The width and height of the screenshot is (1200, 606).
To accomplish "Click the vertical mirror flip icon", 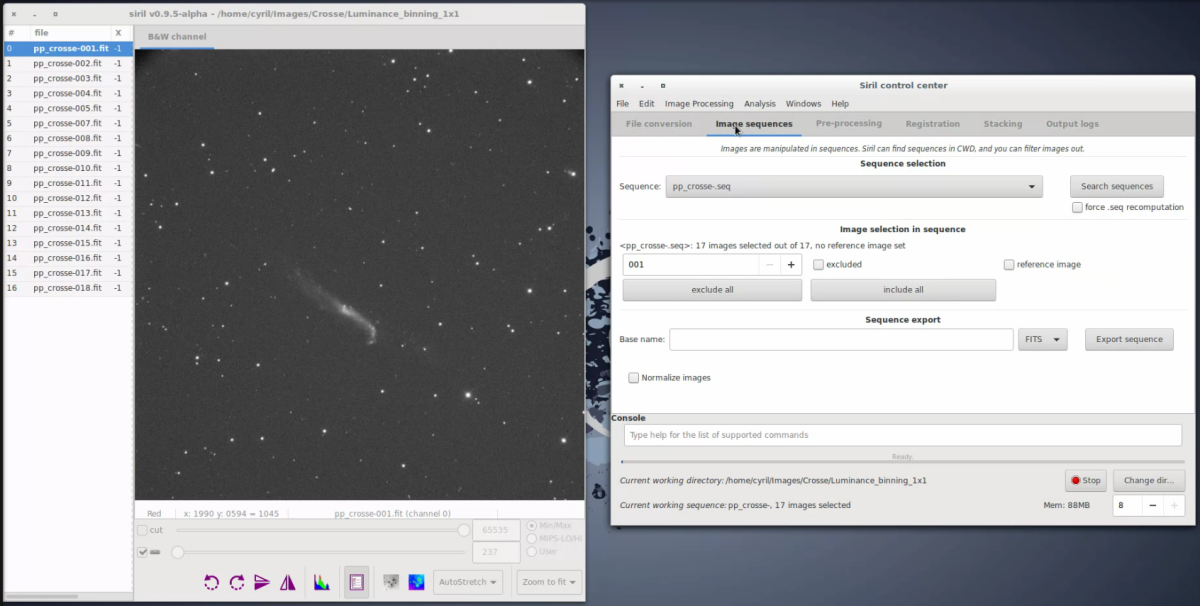I will coord(262,582).
